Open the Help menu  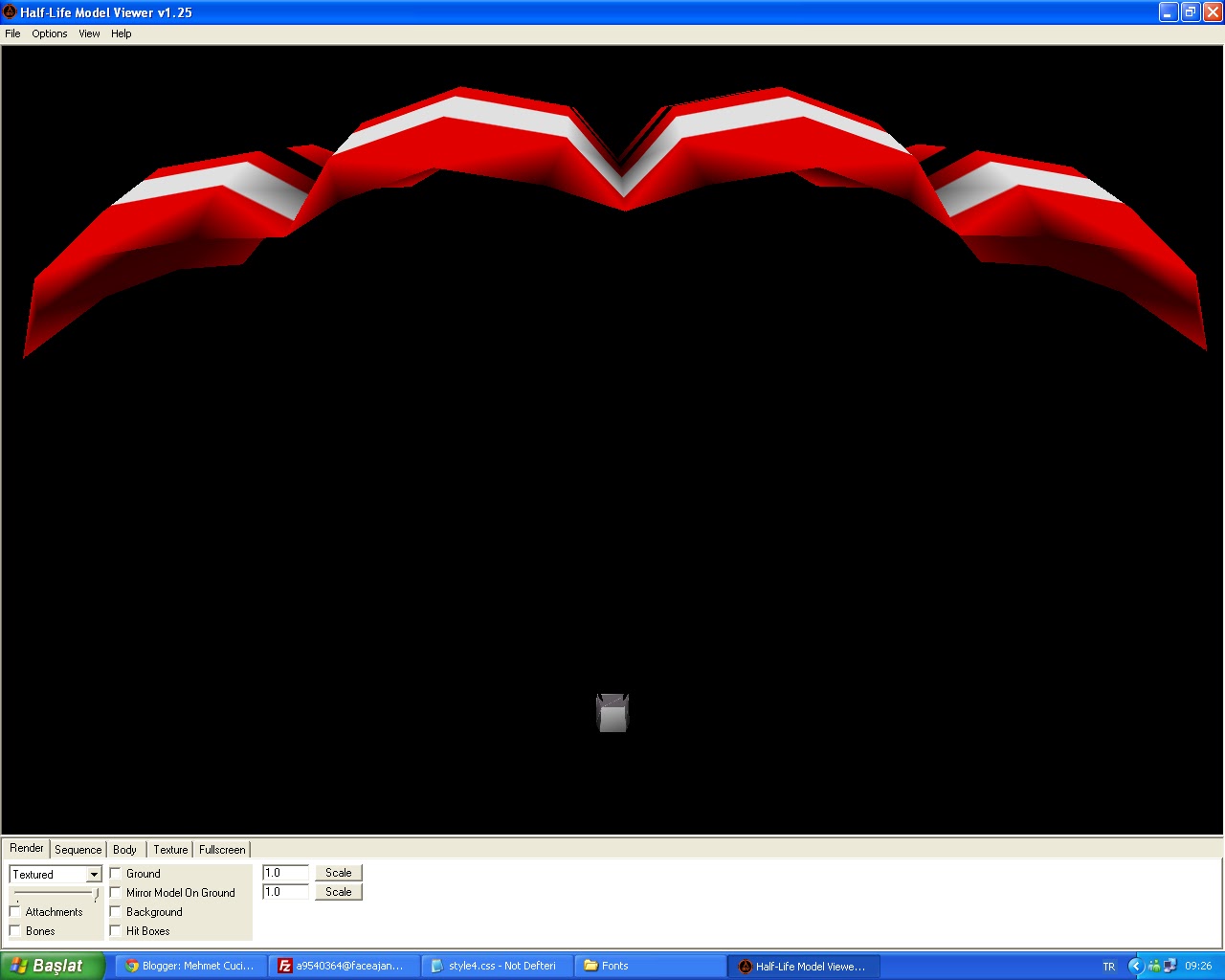point(122,33)
